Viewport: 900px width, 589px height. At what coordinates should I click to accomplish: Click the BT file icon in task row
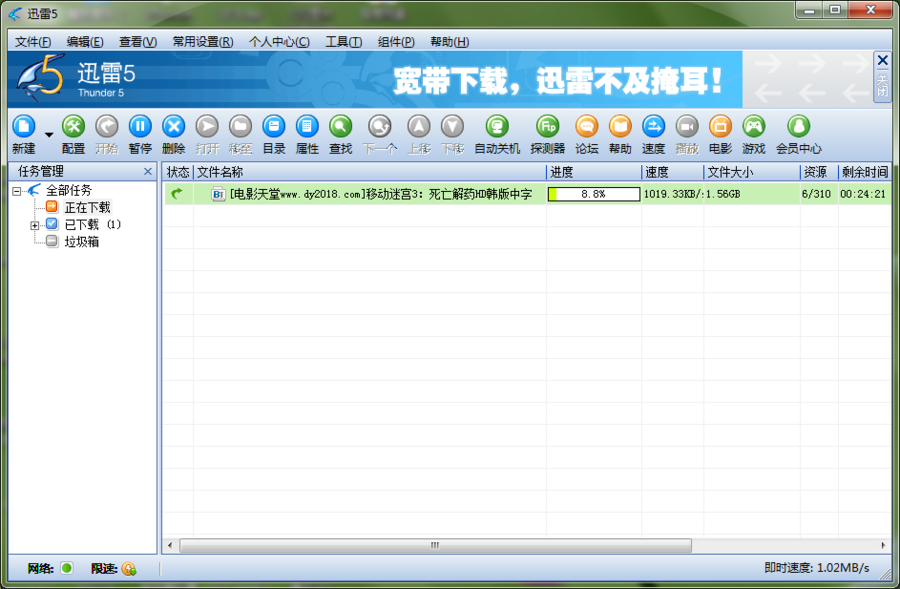(x=218, y=194)
